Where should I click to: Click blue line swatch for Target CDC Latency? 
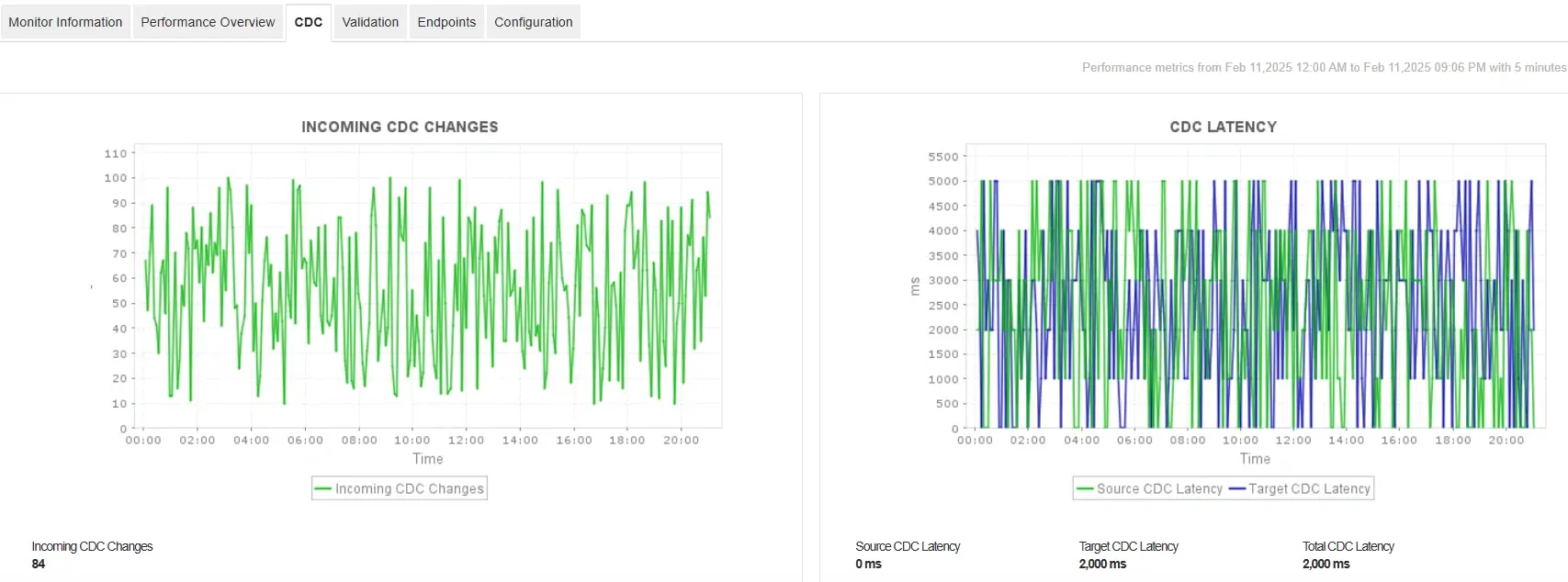pos(1237,488)
